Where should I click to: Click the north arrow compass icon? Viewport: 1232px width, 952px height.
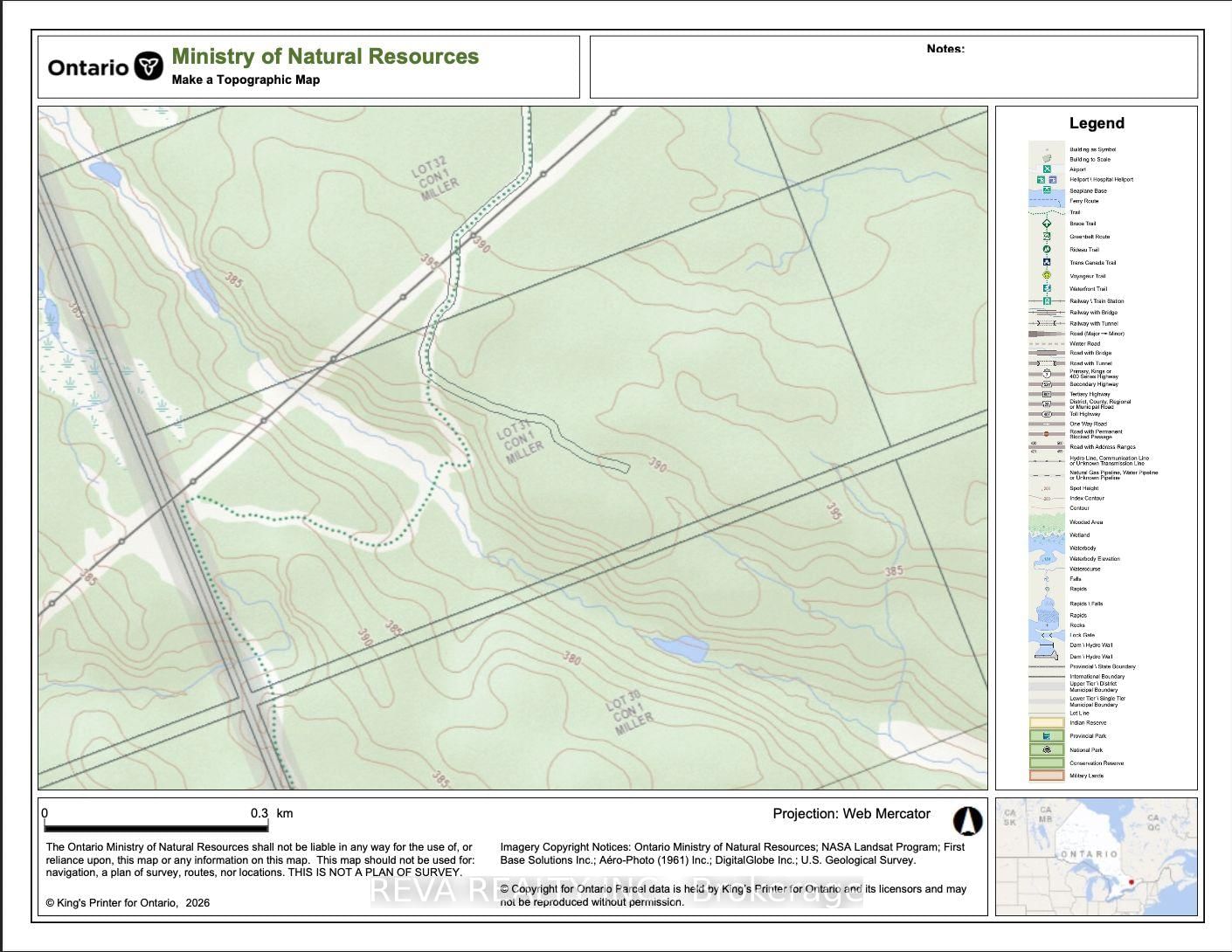967,821
